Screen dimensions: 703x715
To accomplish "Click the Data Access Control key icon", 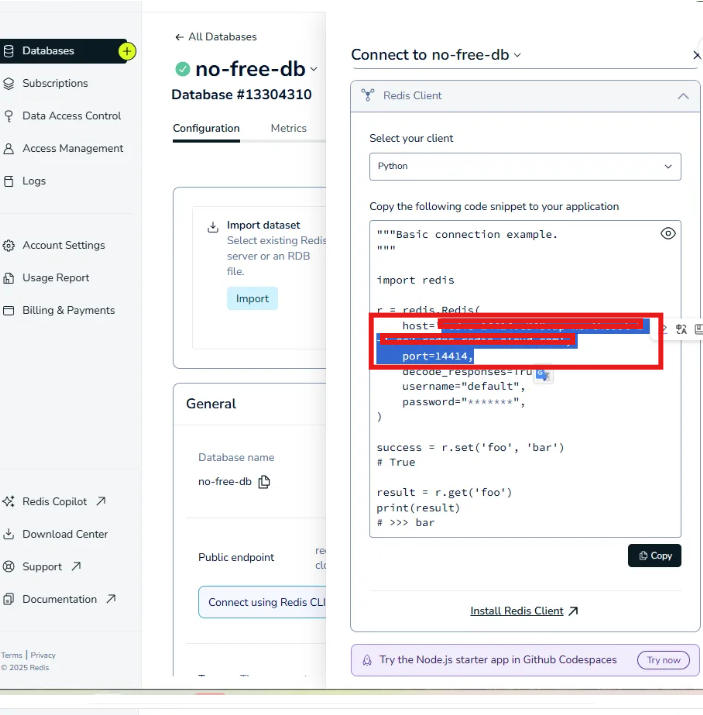I will [8, 116].
